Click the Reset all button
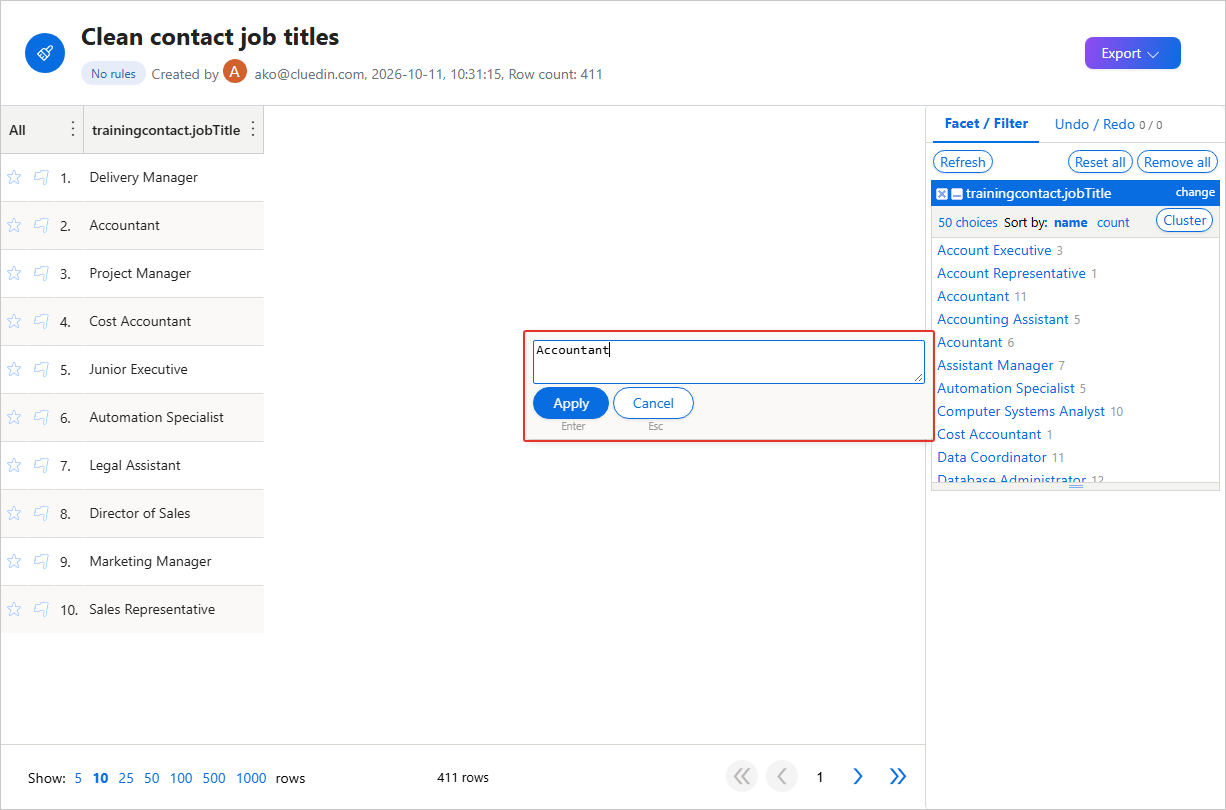 [1100, 162]
